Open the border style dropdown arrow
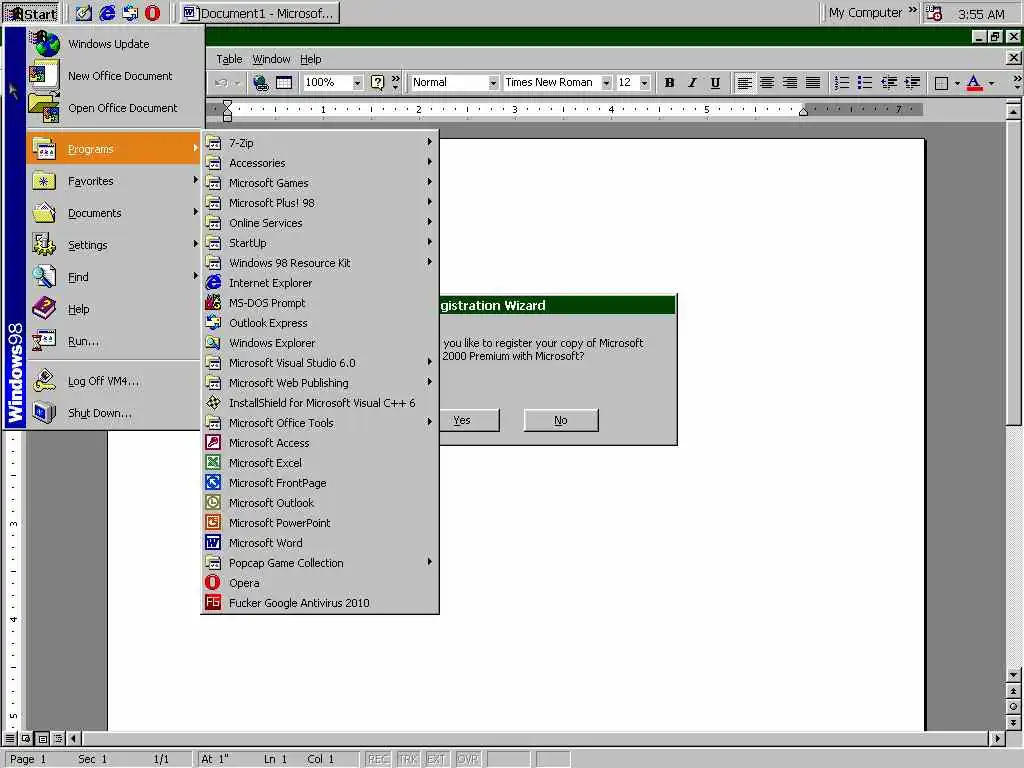The width and height of the screenshot is (1024, 768). [957, 83]
